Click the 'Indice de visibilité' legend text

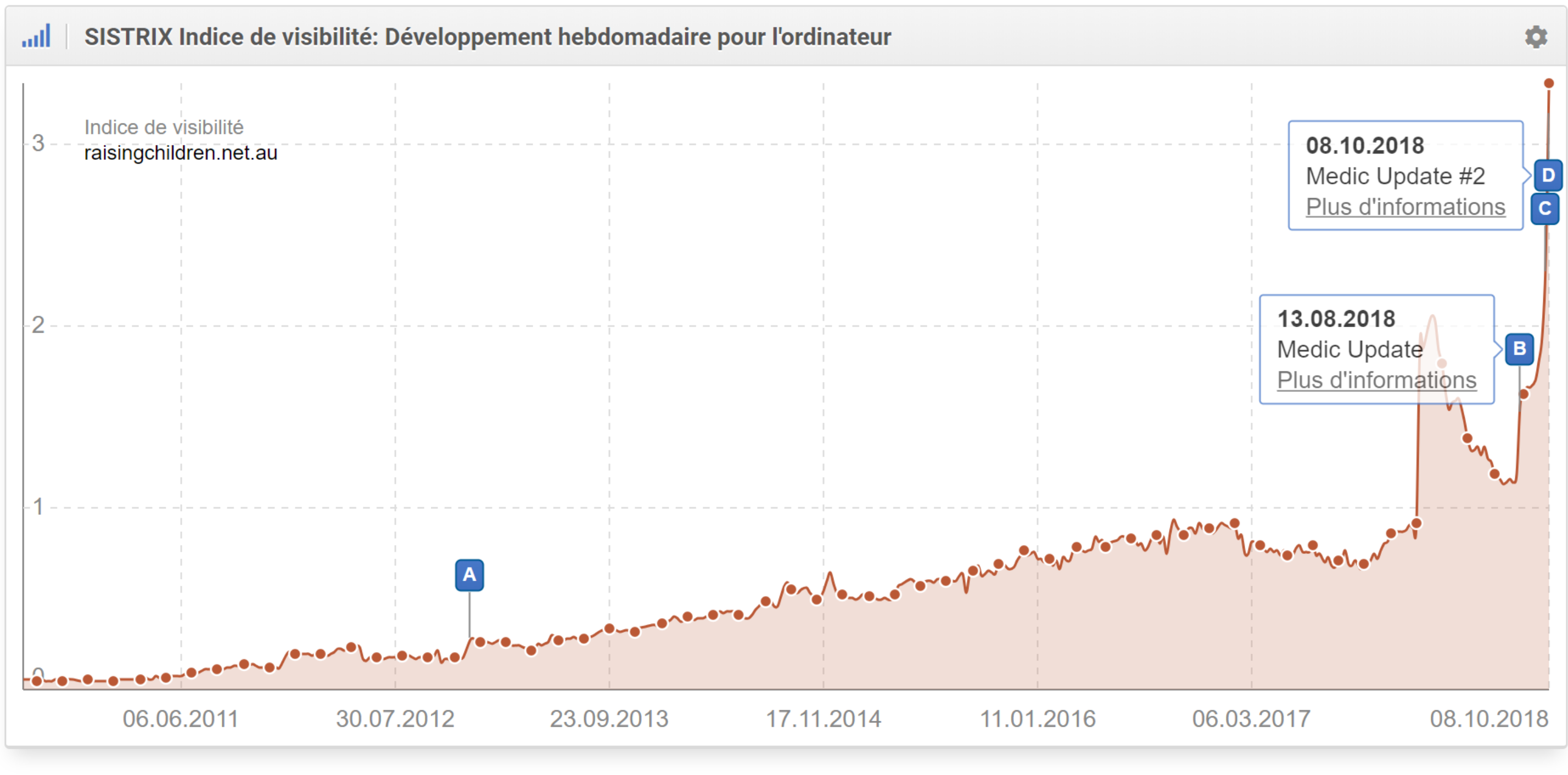[x=164, y=127]
